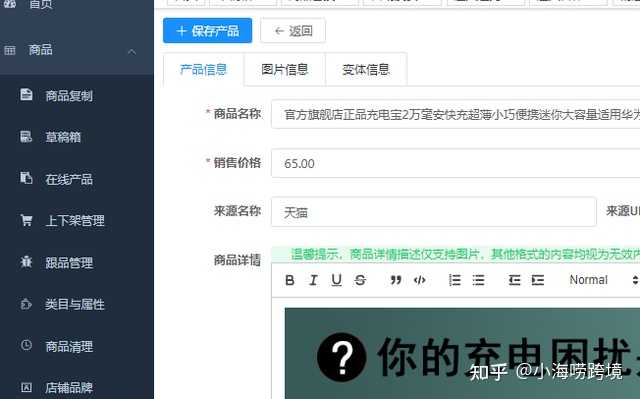
Task: Toggle bold formatting in editor
Action: (x=290, y=280)
